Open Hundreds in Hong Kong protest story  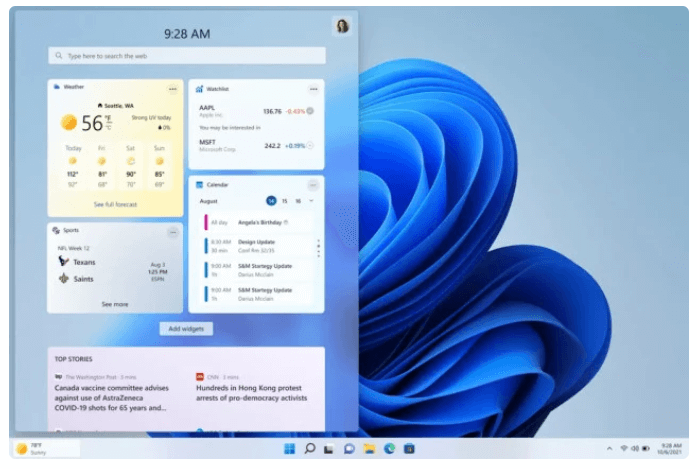point(252,393)
